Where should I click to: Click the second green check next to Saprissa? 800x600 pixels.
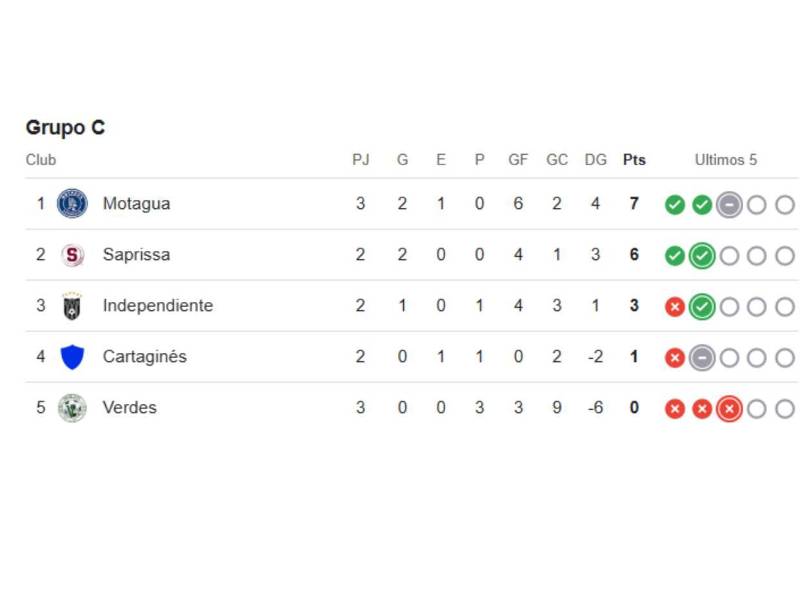(703, 254)
